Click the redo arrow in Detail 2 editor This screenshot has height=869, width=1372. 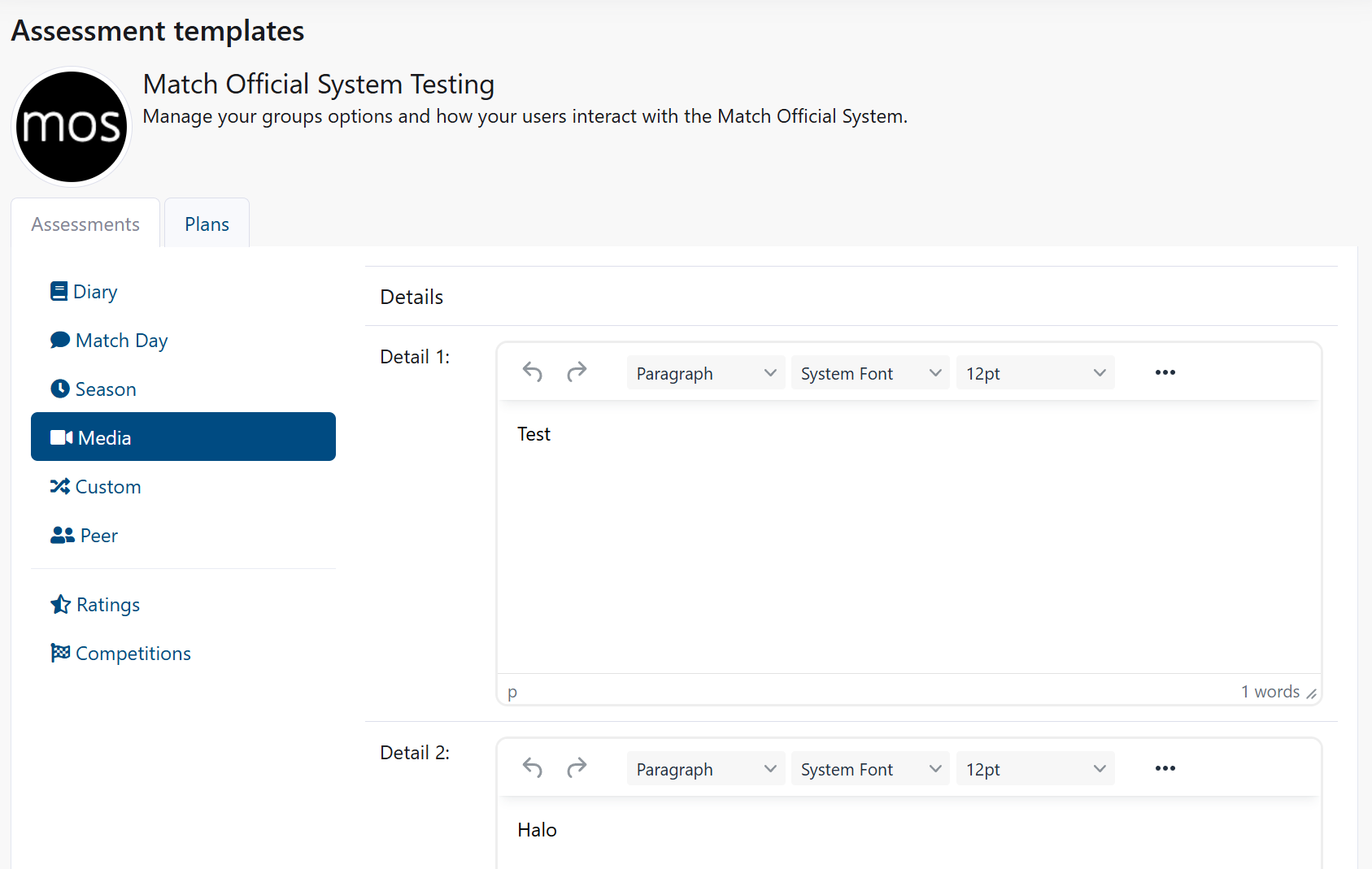[577, 767]
